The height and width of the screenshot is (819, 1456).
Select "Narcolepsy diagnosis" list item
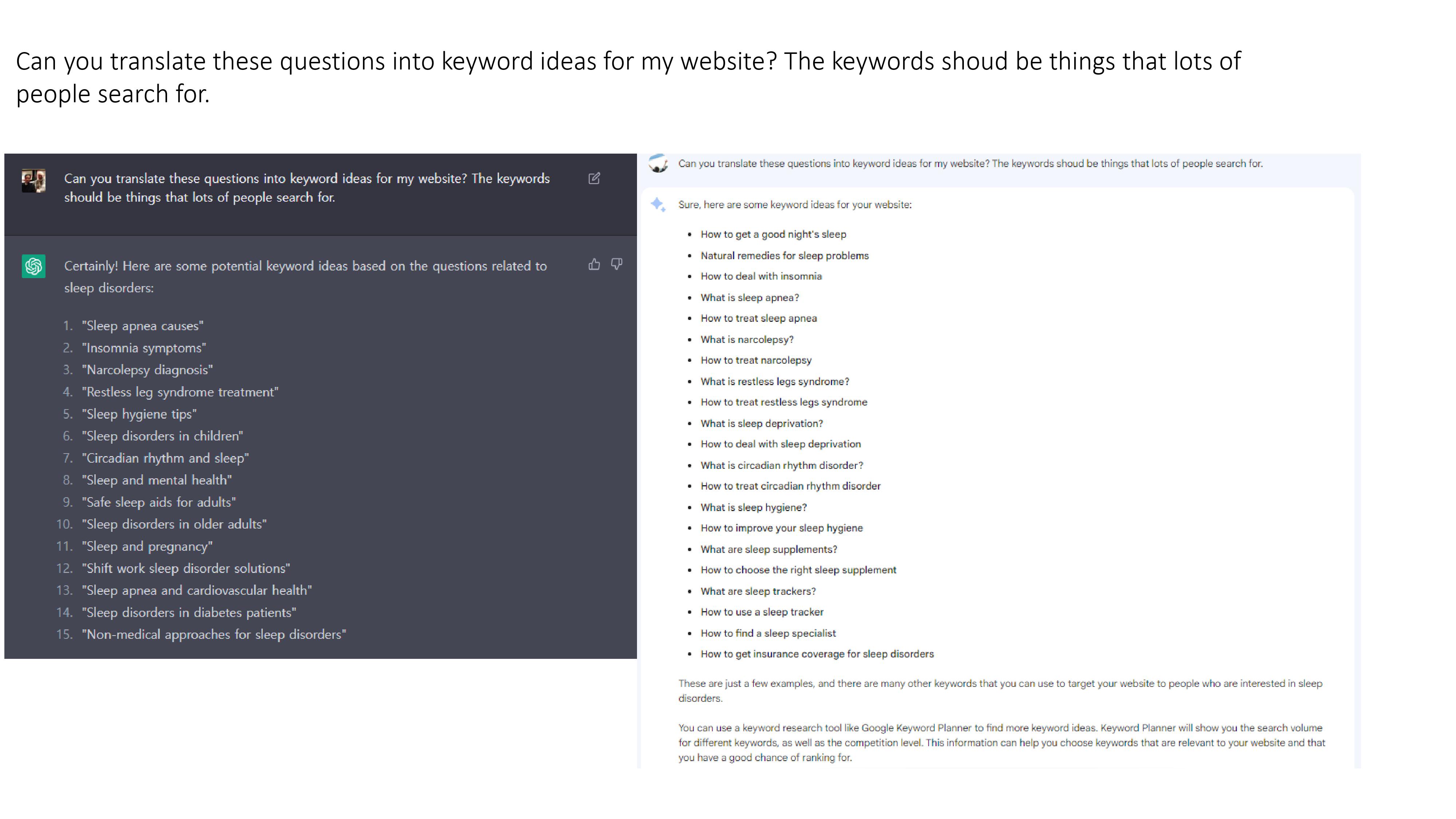[147, 370]
